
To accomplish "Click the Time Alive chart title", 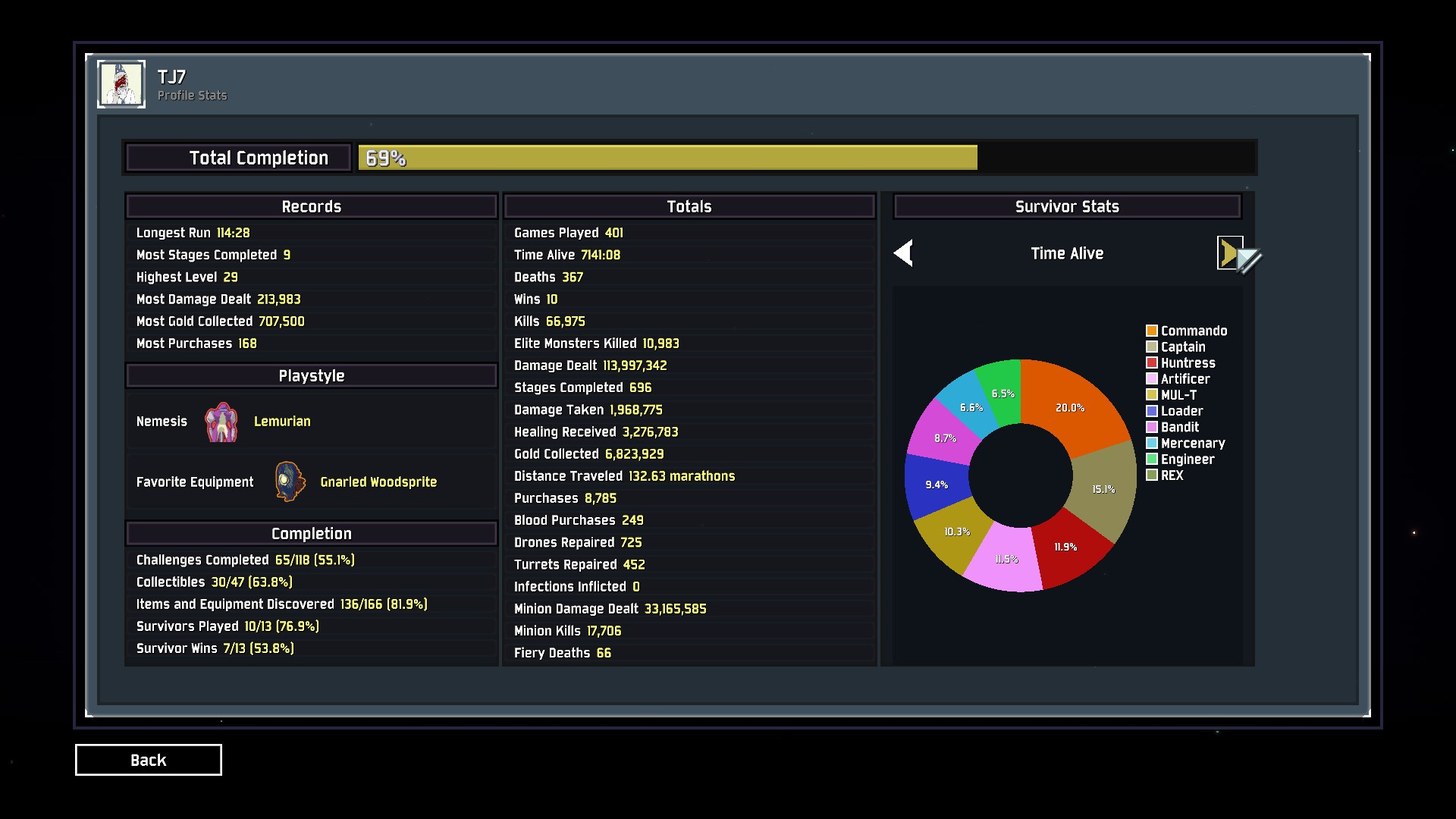I will [x=1066, y=253].
